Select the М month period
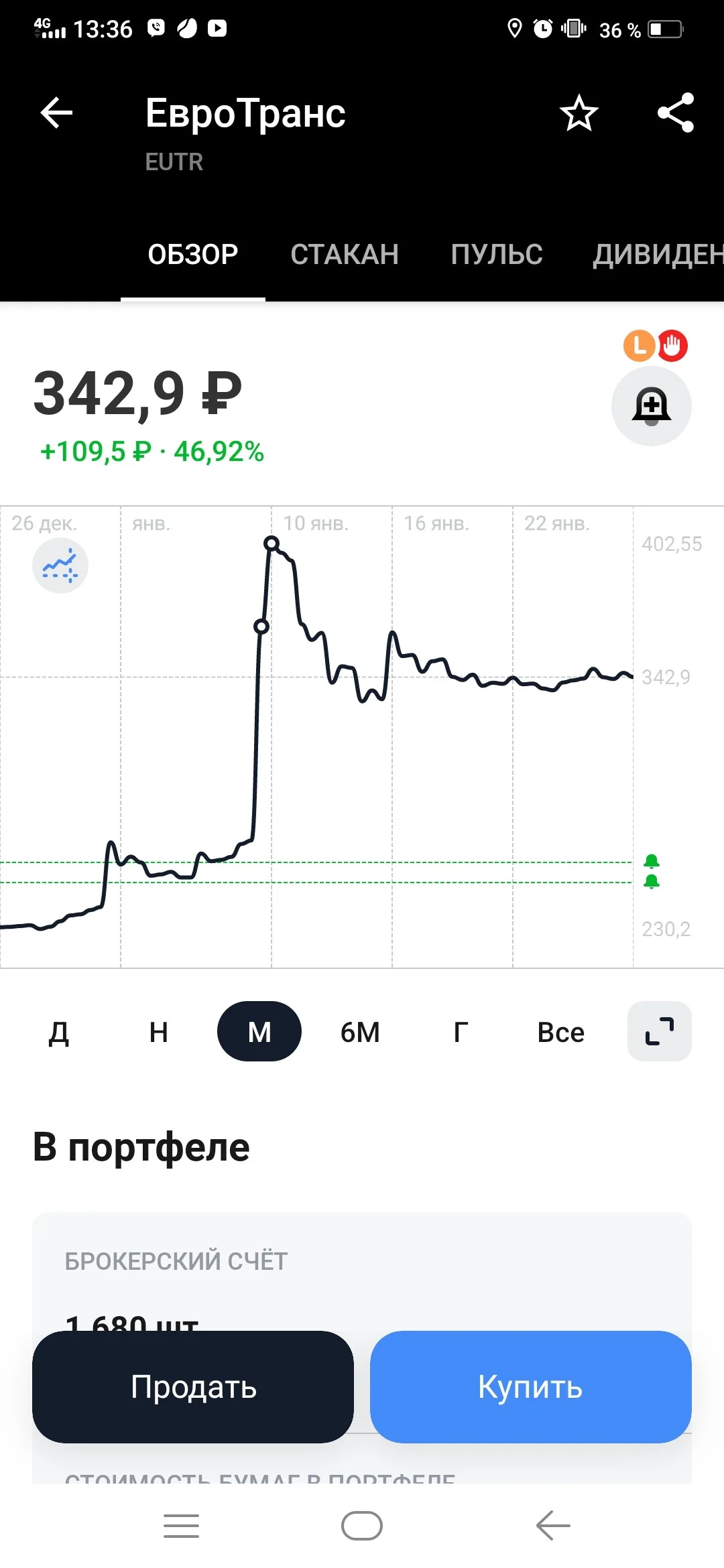Viewport: 724px width, 1568px height. 259,1031
